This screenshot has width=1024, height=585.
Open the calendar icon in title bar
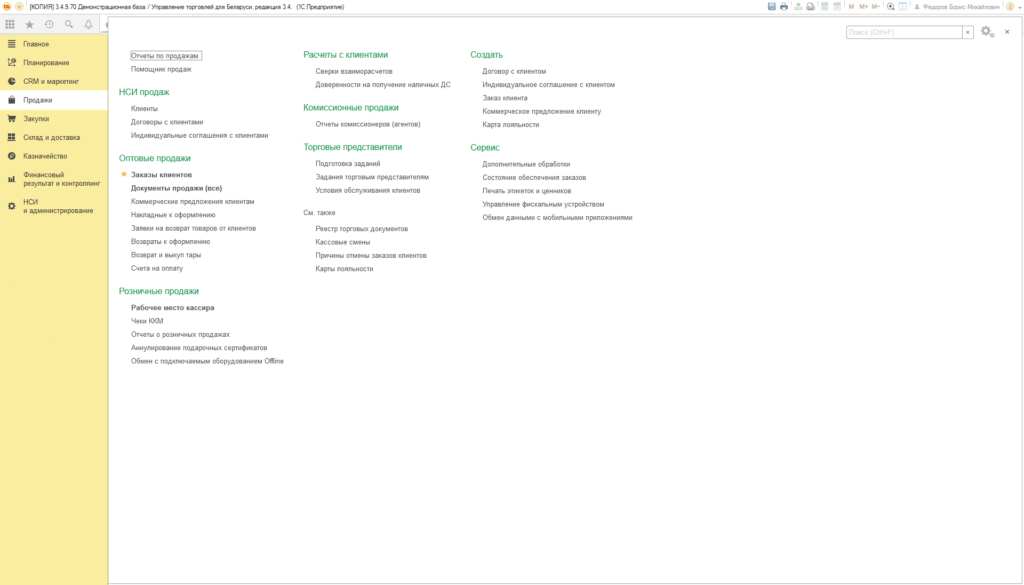pos(837,7)
